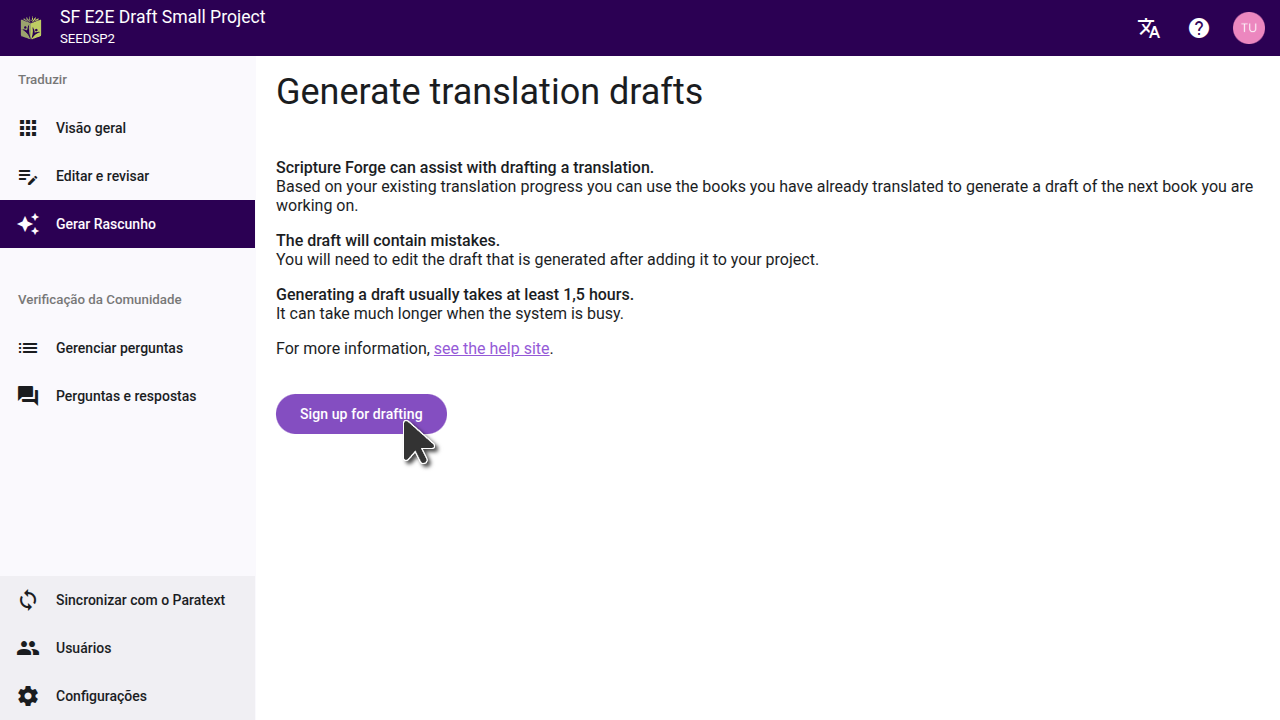Click the grid icon beside Visão geral
Viewport: 1280px width, 720px height.
tap(28, 128)
